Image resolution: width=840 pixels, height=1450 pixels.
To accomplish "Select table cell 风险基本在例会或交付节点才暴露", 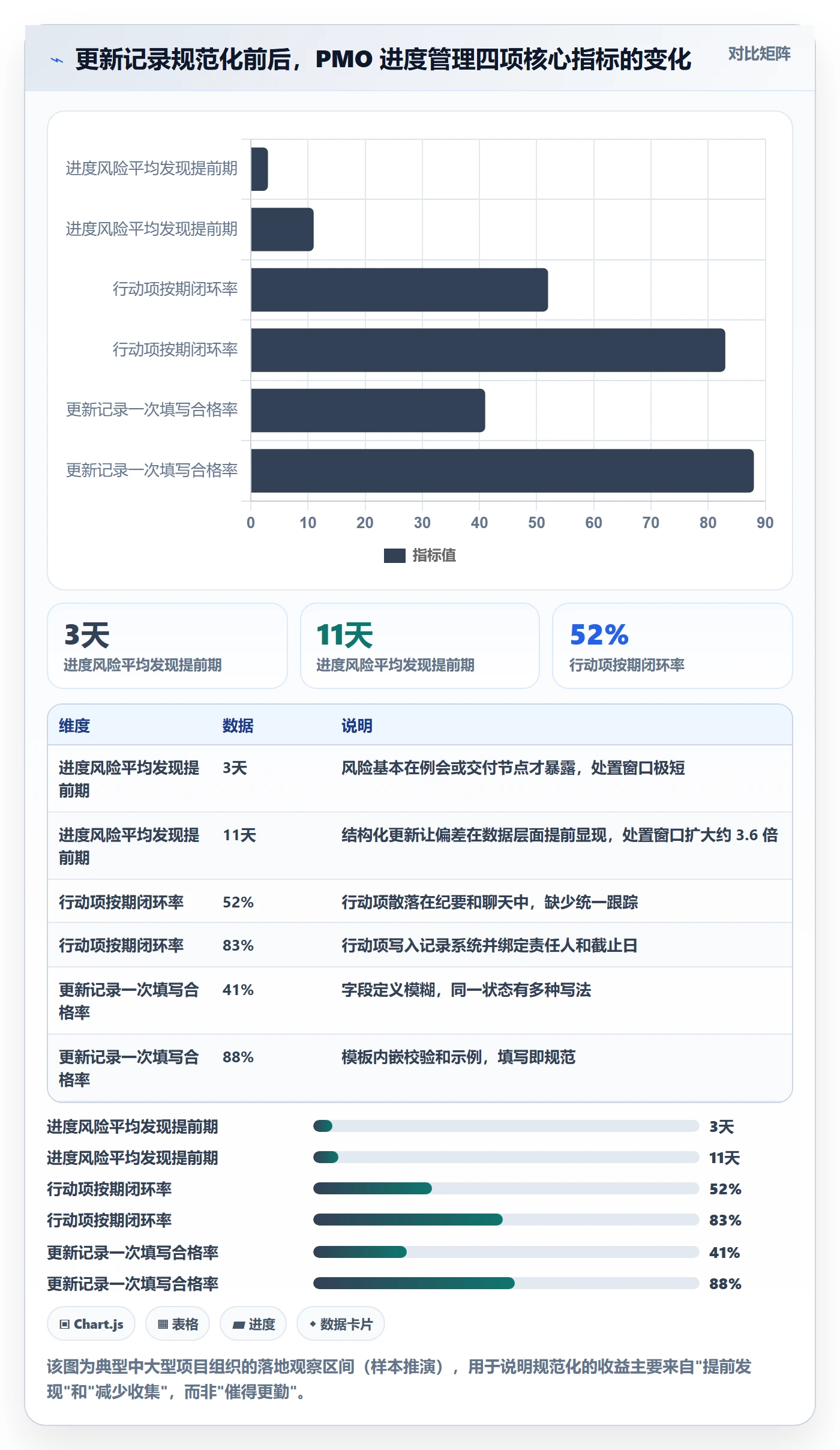I will pos(513,768).
